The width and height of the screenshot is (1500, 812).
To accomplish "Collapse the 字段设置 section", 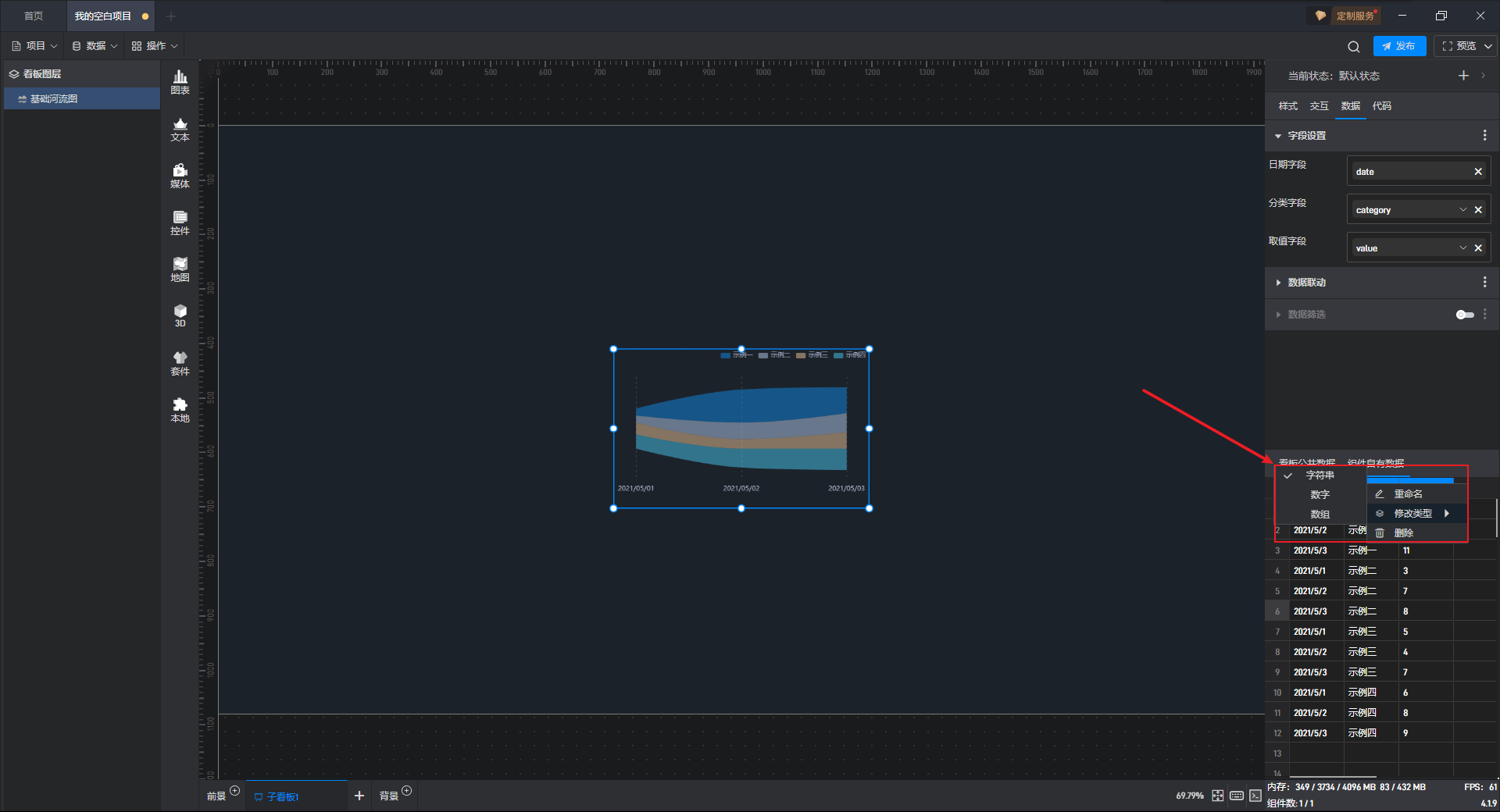I will pos(1278,136).
